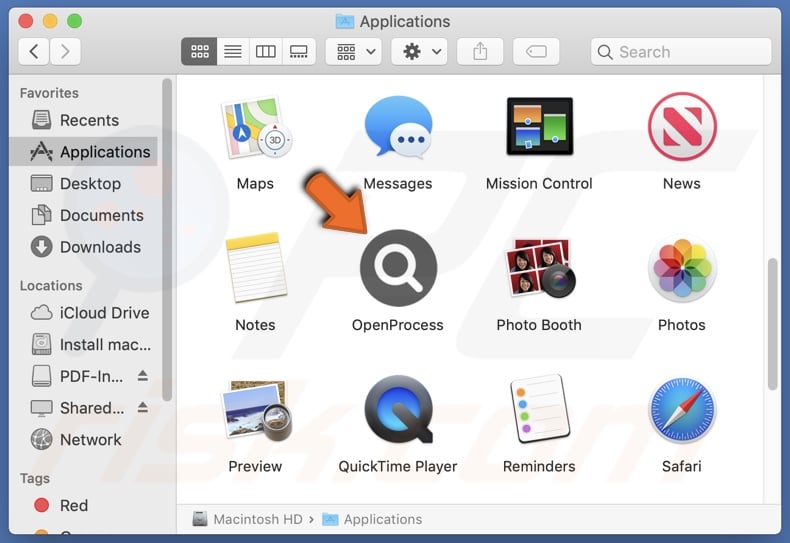The height and width of the screenshot is (543, 790).
Task: Eject the PDF-In... volume
Action: click(x=143, y=376)
